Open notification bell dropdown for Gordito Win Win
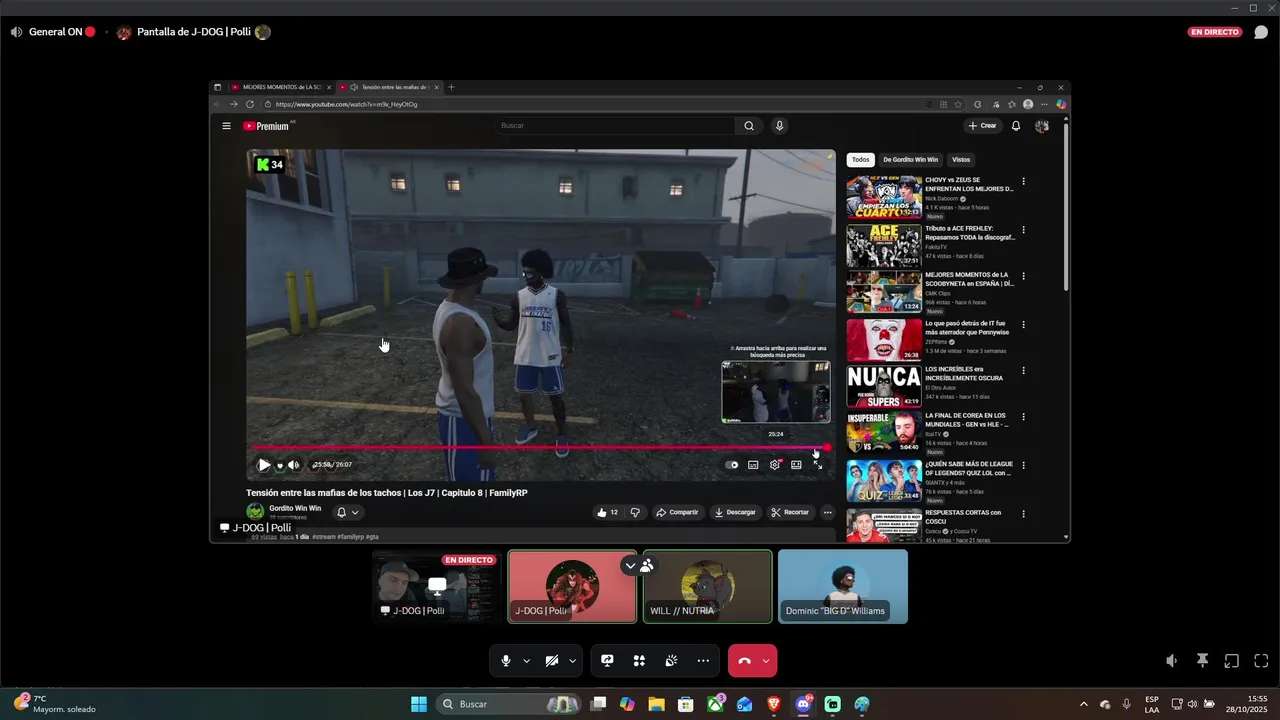Viewport: 1280px width, 720px height. coord(347,512)
